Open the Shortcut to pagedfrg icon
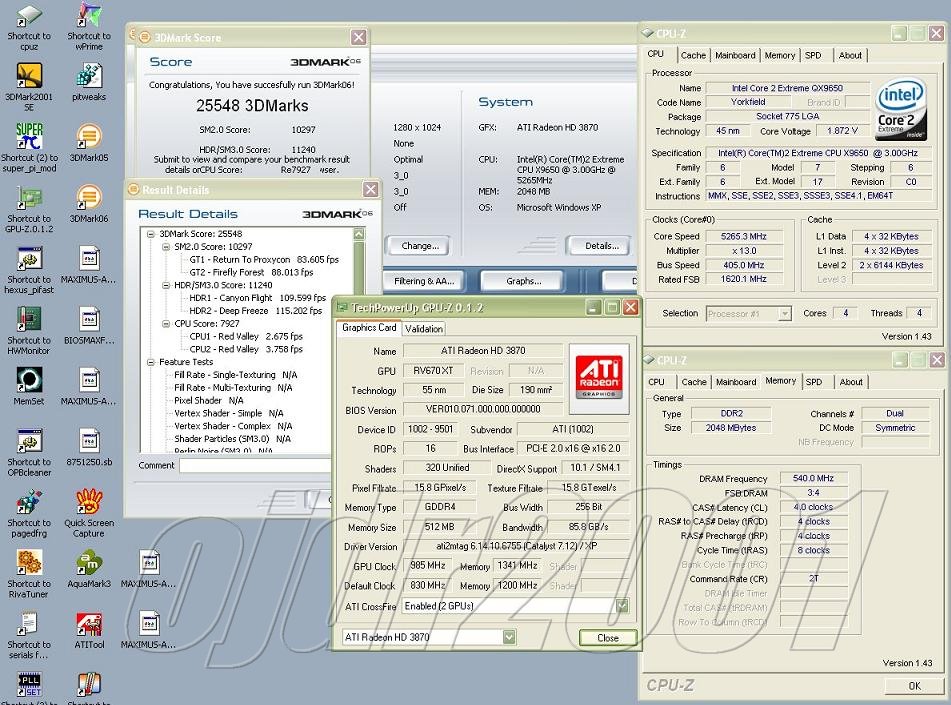Screen dimensions: 951x705 (x=29, y=513)
